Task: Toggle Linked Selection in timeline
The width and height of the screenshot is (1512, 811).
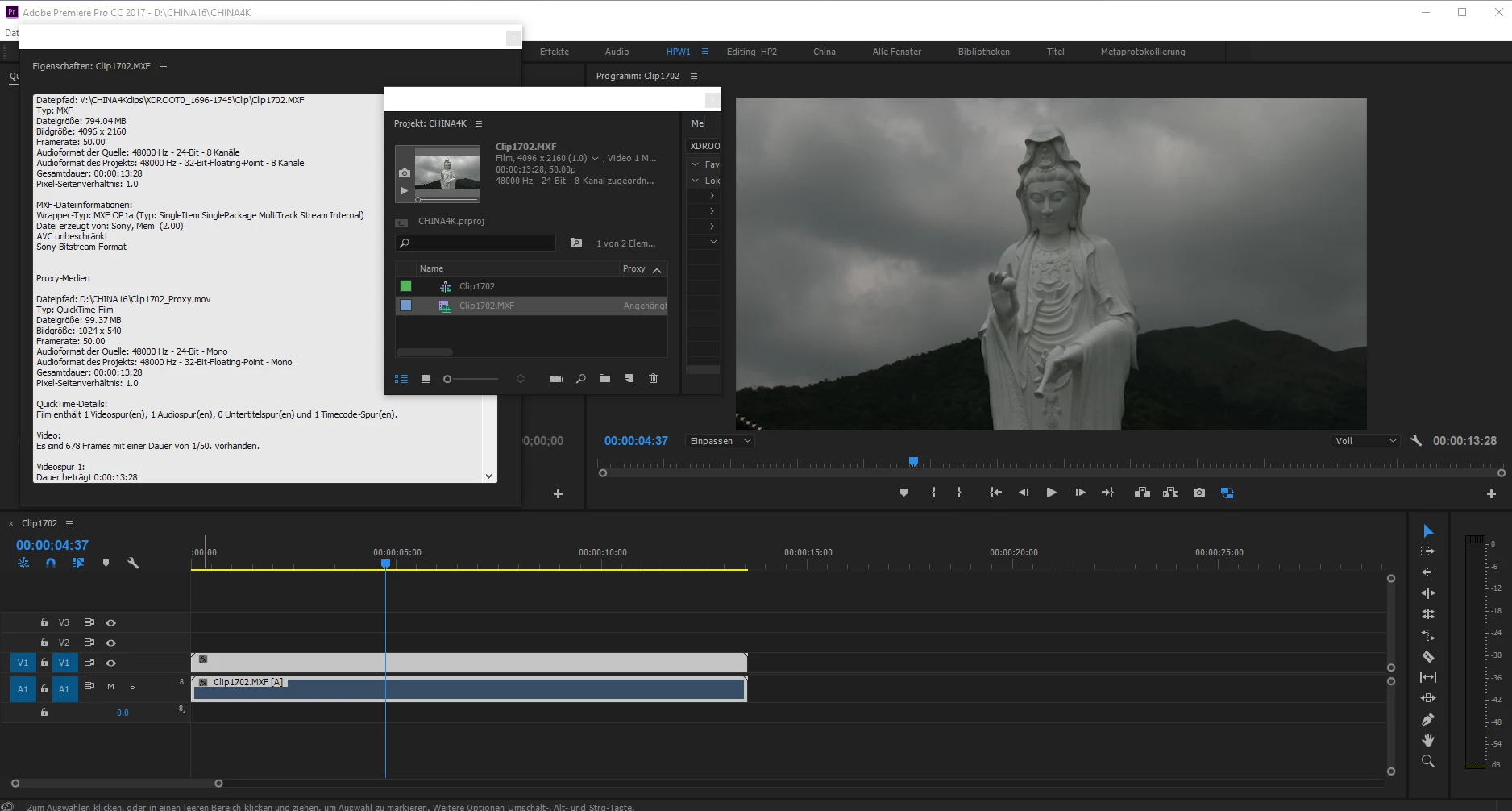Action: [x=78, y=563]
